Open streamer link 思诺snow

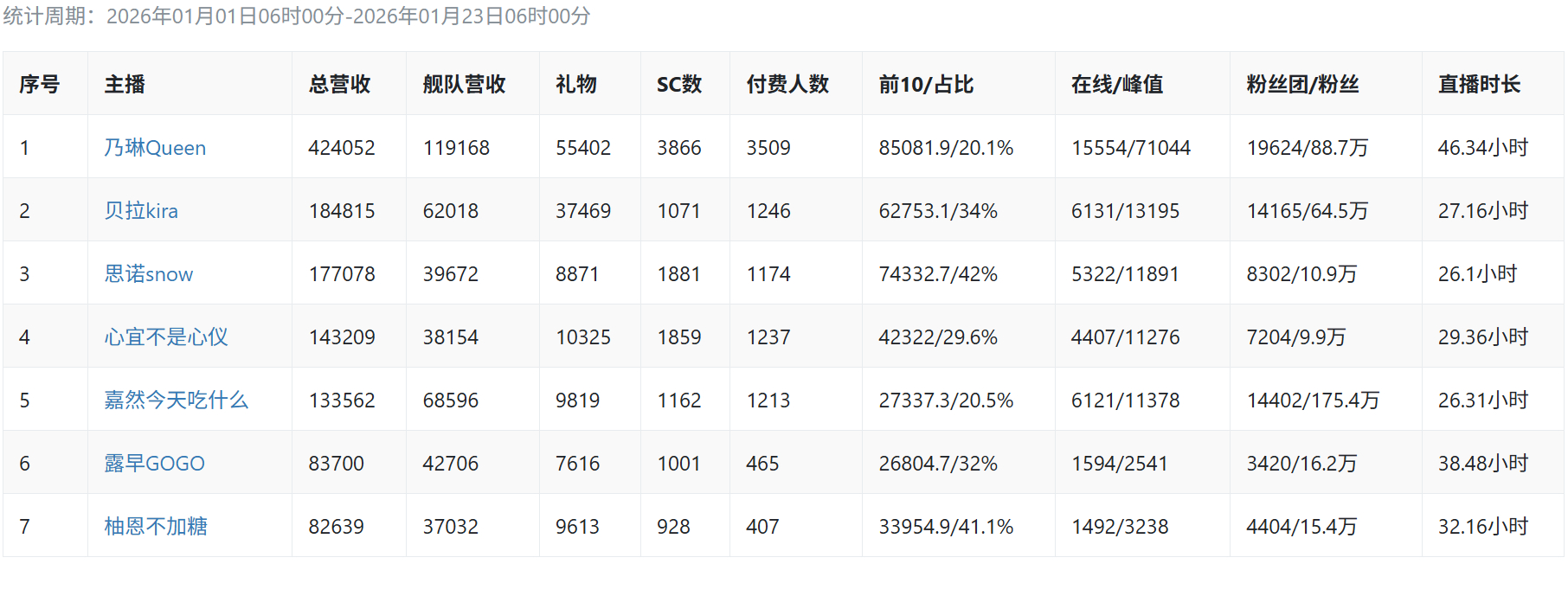(x=149, y=274)
